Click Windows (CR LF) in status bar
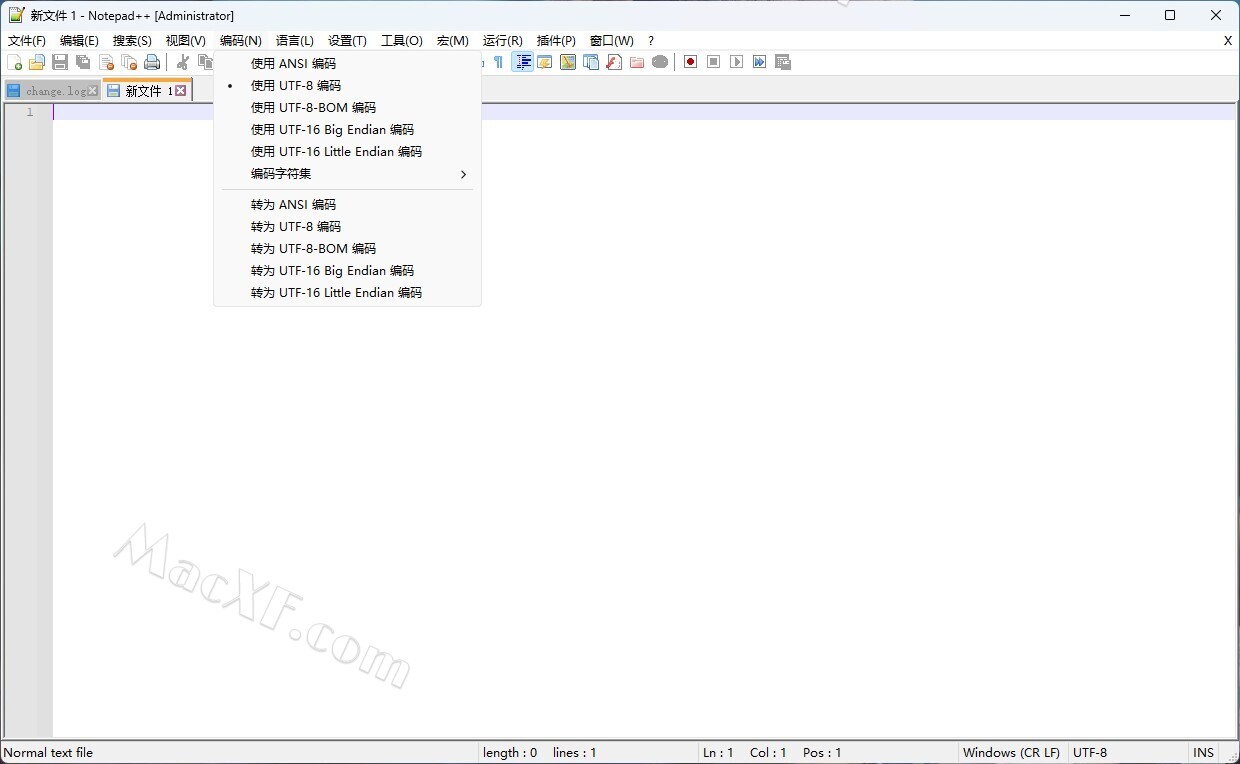The height and width of the screenshot is (764, 1240). pos(1011,753)
